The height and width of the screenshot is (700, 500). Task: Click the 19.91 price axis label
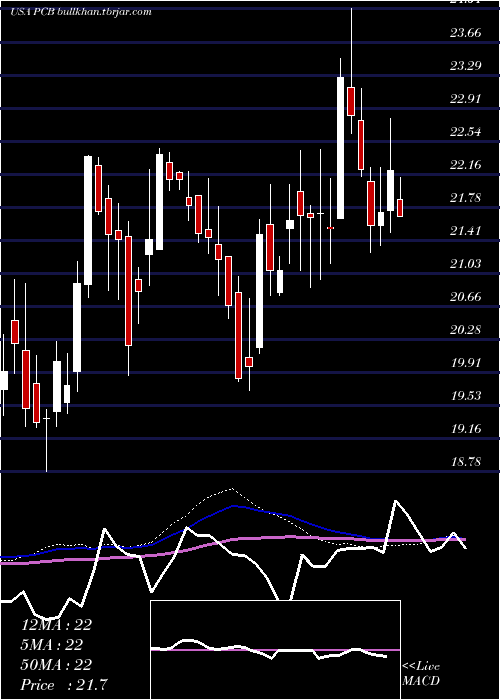coord(465,363)
